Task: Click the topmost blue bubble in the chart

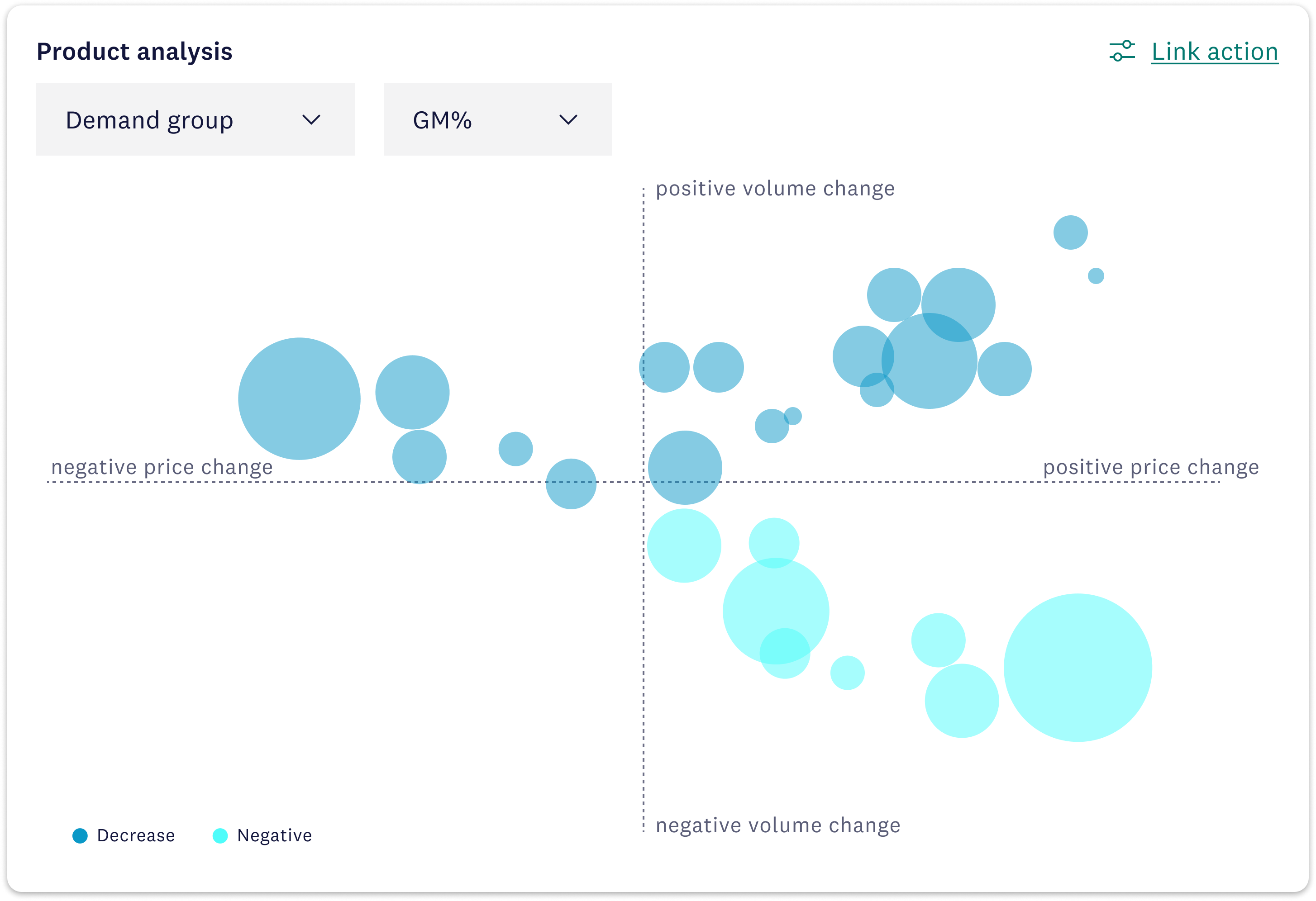Action: click(x=1070, y=232)
